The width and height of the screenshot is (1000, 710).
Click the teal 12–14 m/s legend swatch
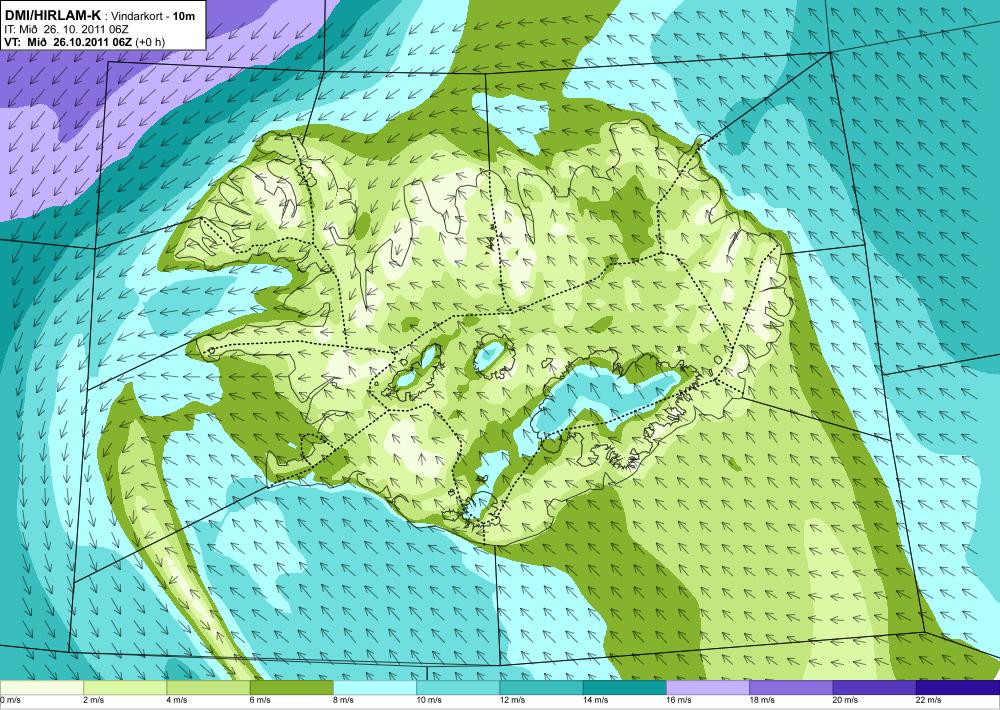point(541,687)
